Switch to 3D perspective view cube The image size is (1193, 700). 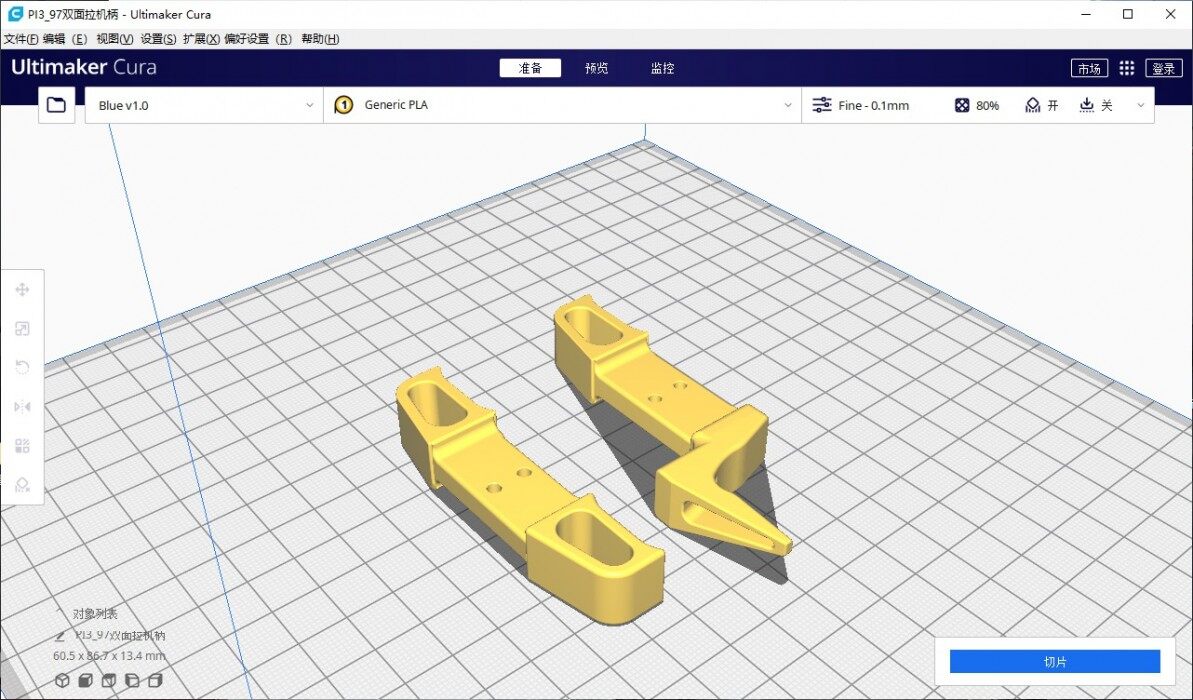click(x=62, y=680)
